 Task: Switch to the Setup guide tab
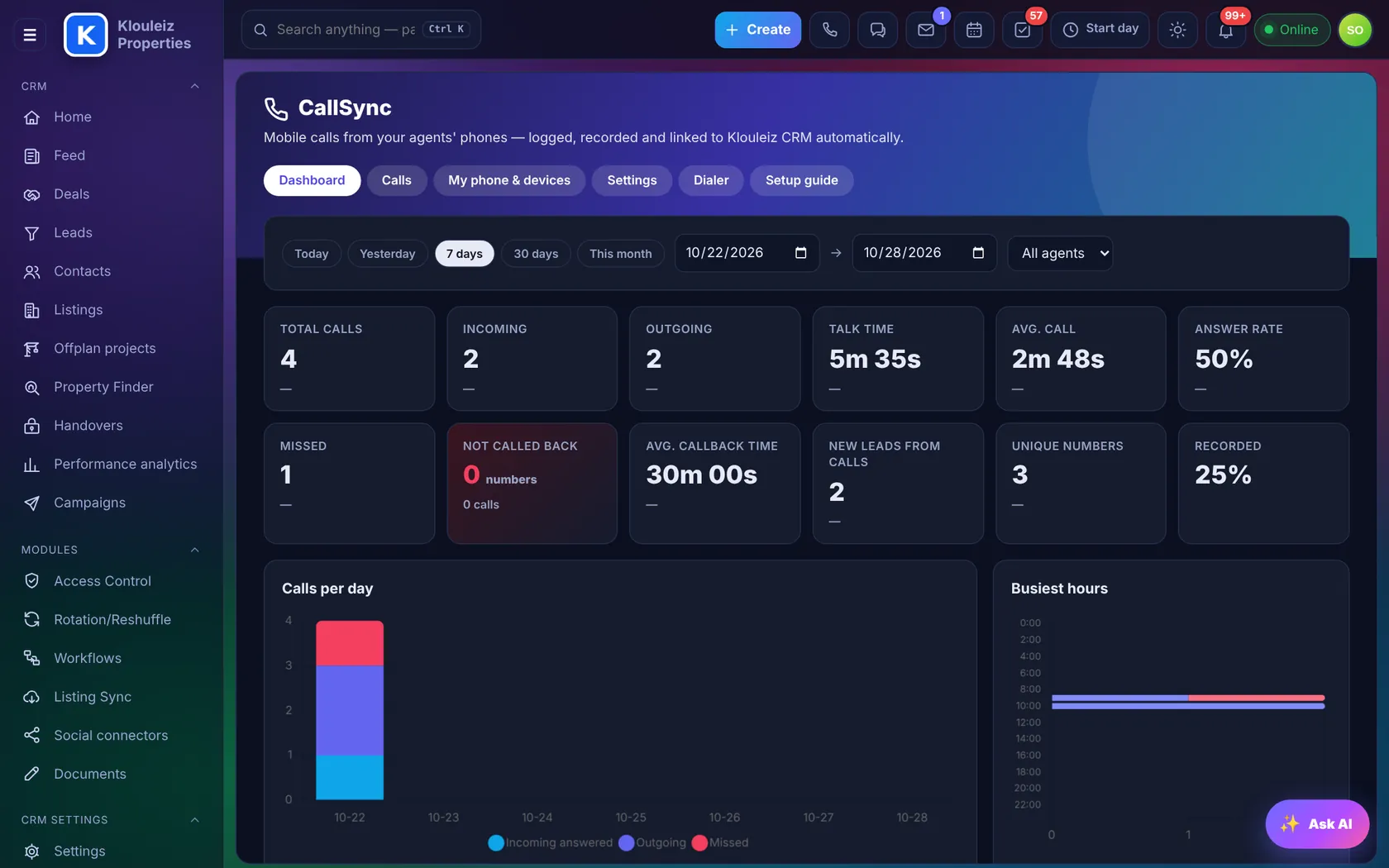click(801, 180)
